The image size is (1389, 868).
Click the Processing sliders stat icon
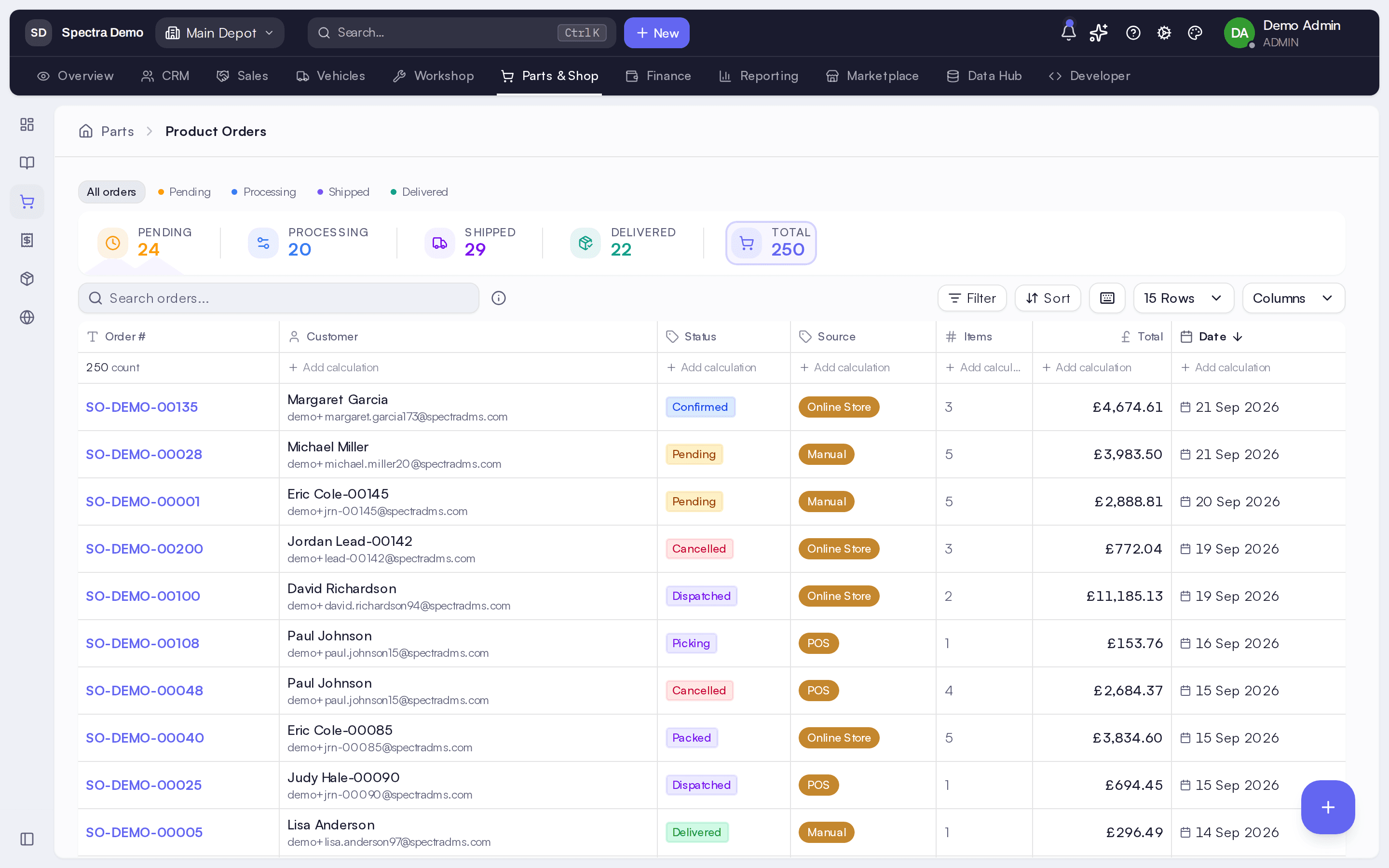[x=263, y=243]
